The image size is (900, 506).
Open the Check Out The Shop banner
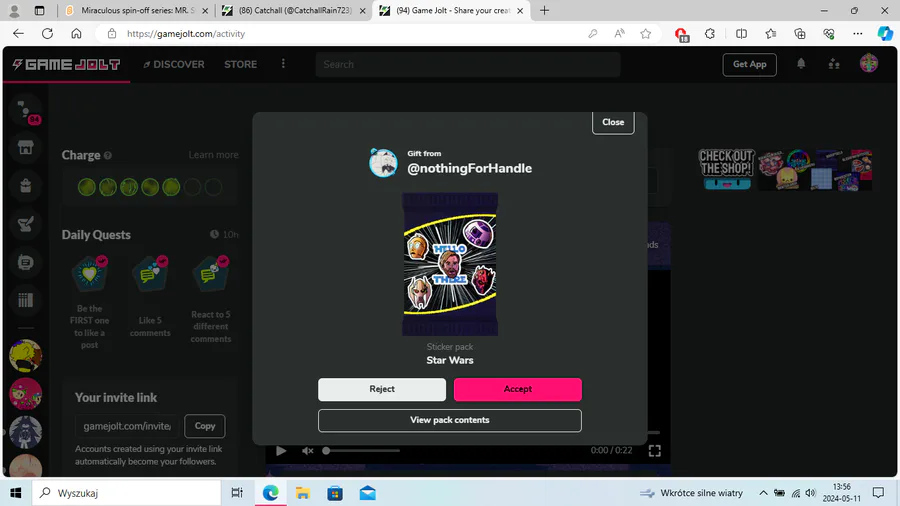(x=785, y=170)
